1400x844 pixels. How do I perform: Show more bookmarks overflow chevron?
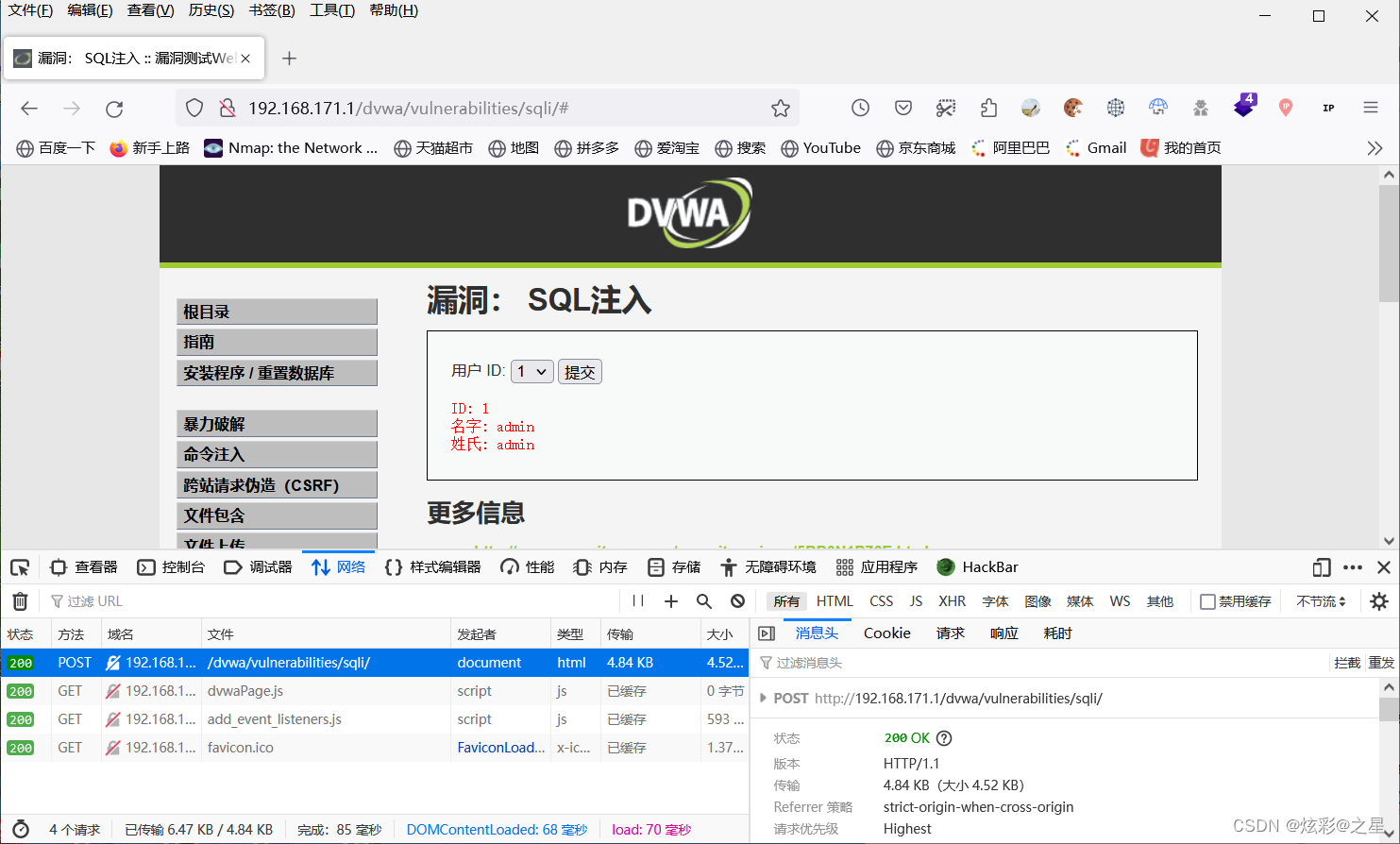tap(1375, 148)
